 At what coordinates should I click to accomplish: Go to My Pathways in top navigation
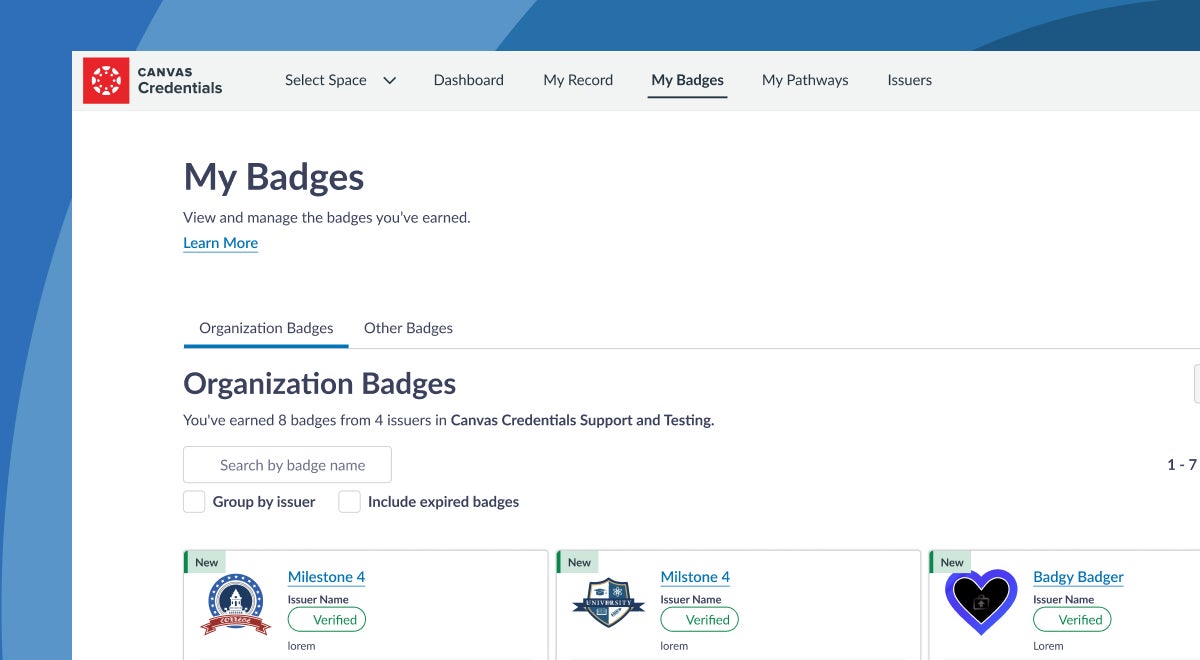click(805, 80)
